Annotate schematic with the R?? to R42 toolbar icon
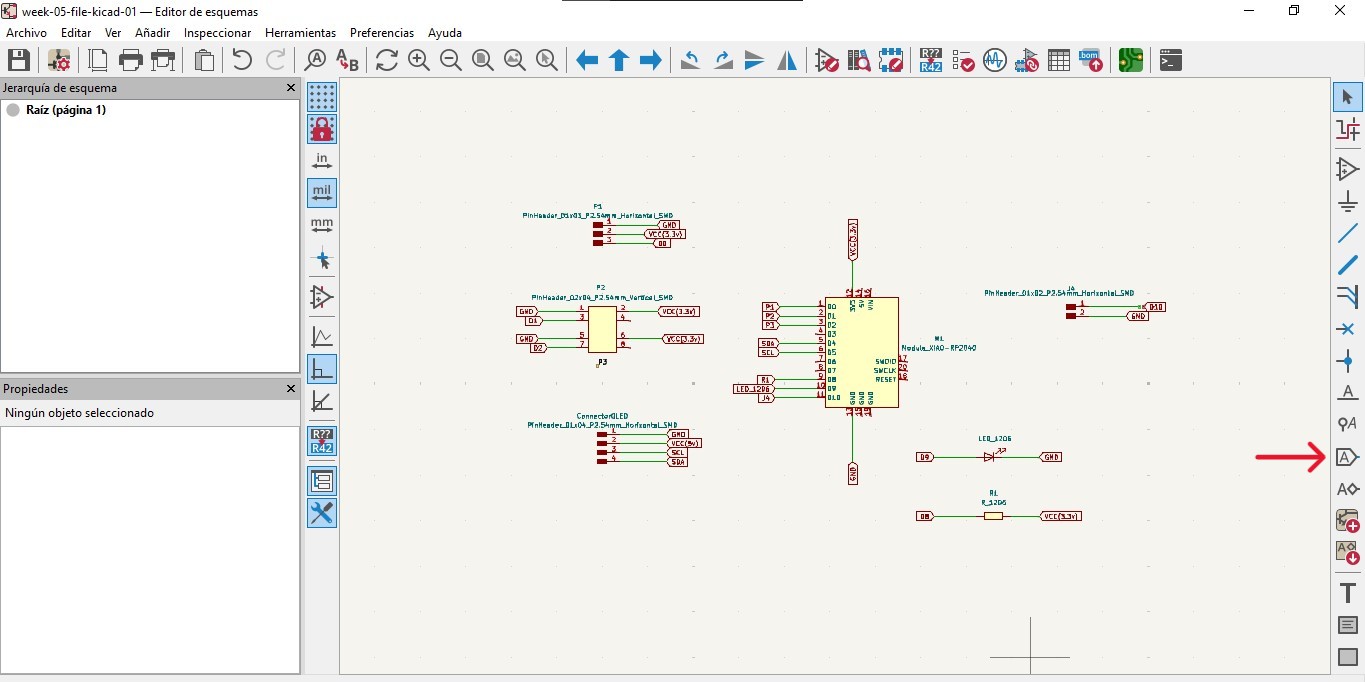Screen dimensions: 1365x682 931,60
